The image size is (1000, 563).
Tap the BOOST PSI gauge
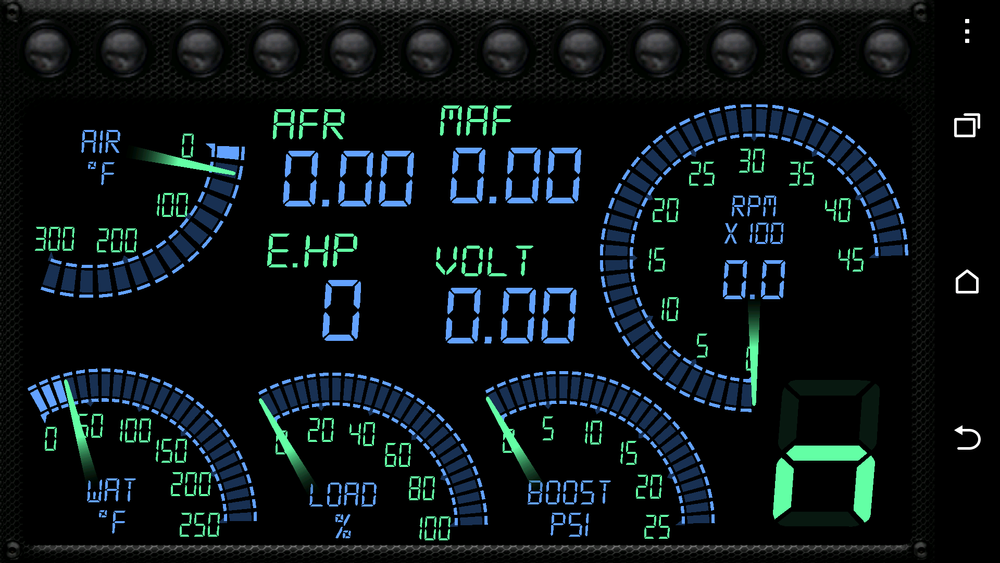(x=599, y=455)
